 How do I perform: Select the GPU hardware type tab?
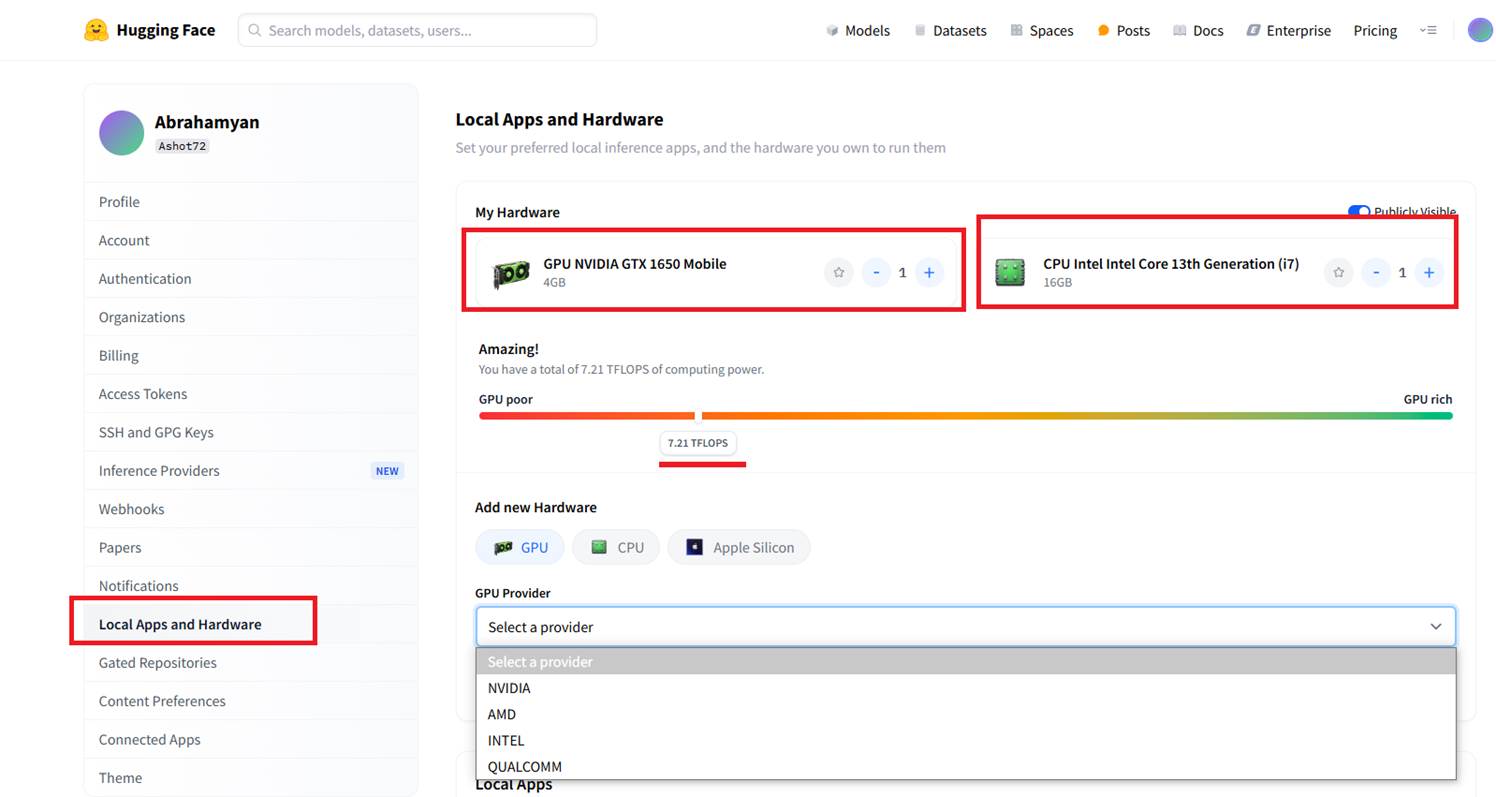(520, 547)
